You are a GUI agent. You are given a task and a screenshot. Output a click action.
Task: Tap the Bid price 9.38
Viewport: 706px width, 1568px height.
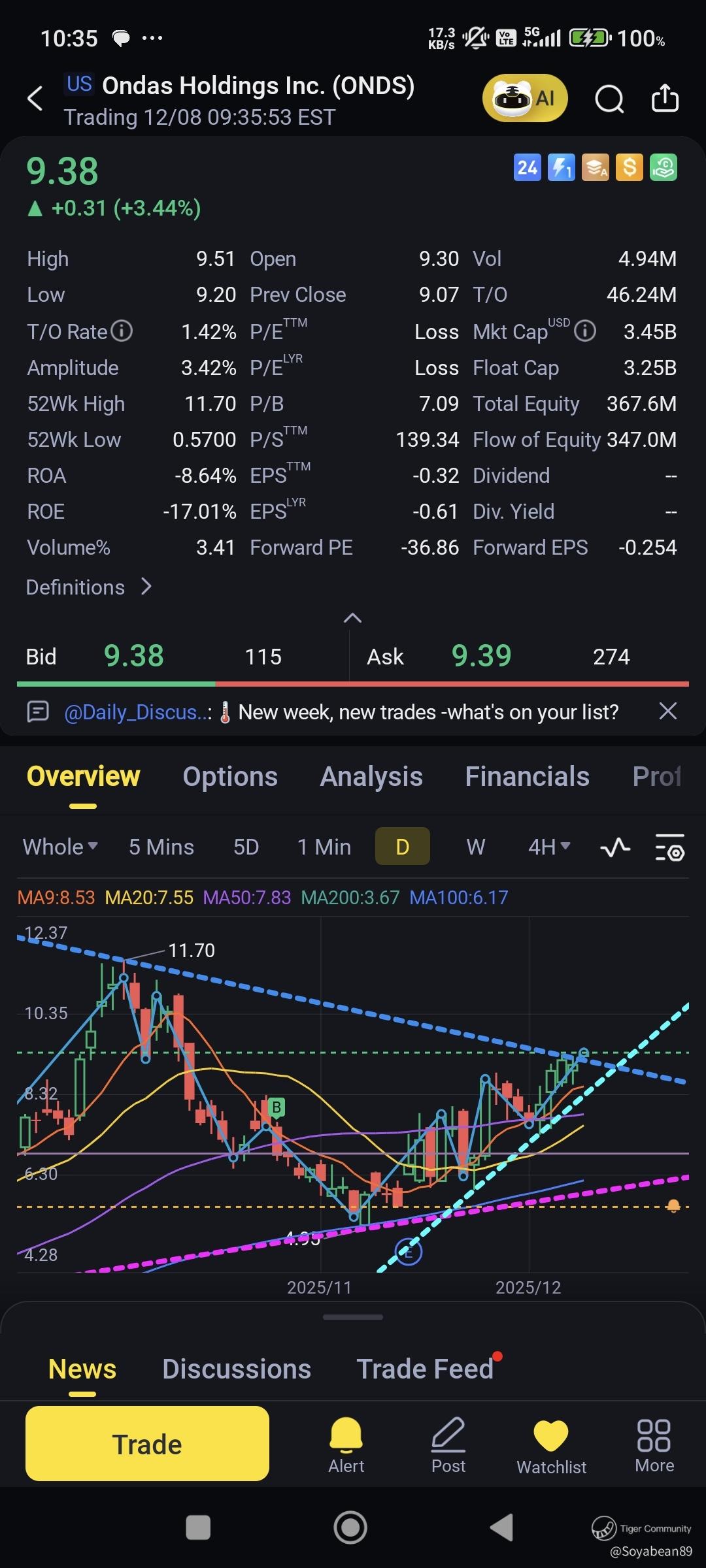[134, 656]
